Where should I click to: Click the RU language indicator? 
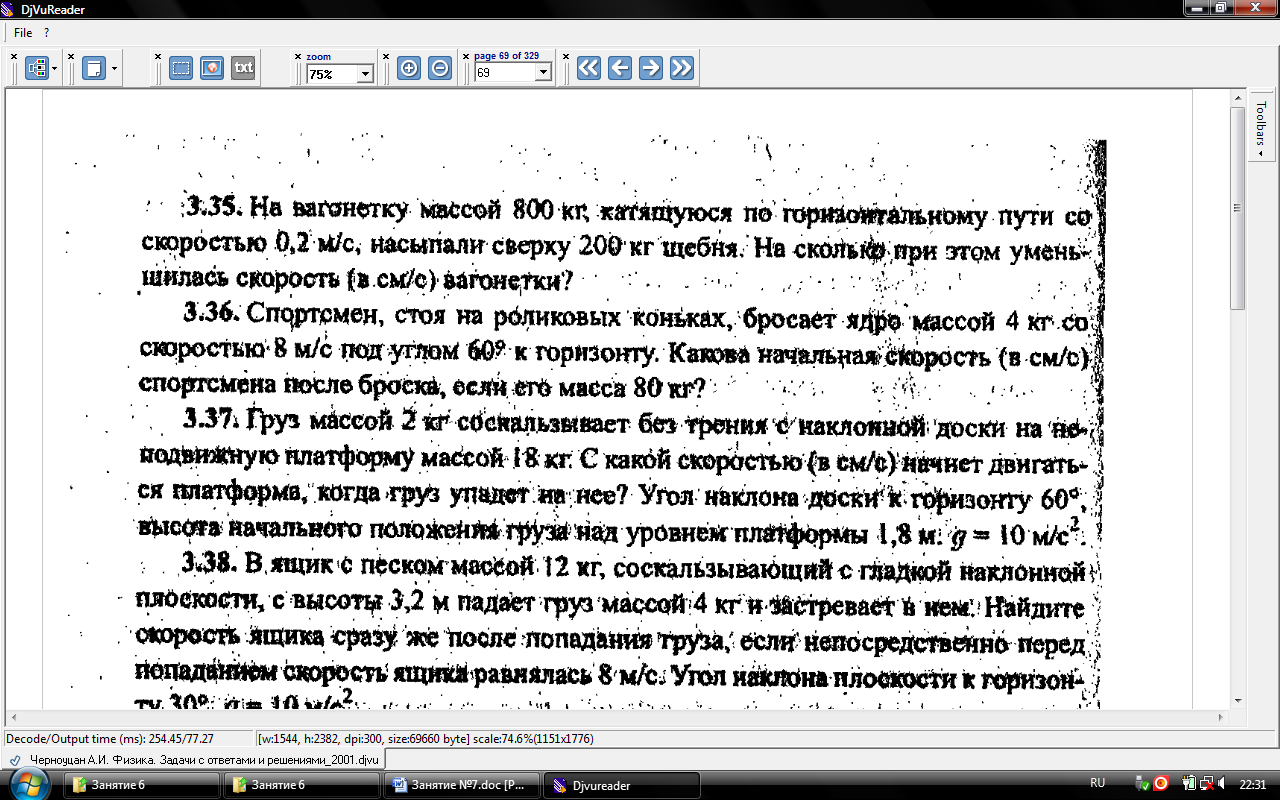1097,783
